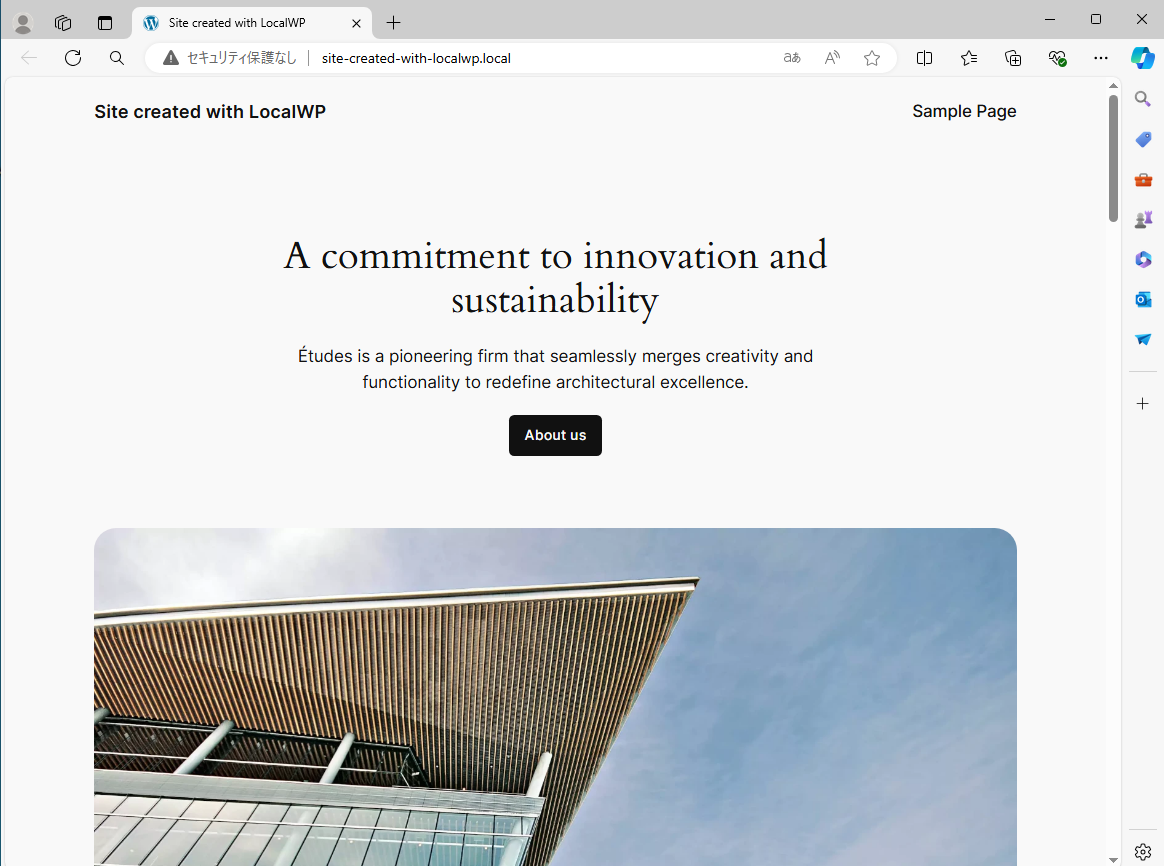
Task: Toggle Split screen view
Action: click(x=925, y=58)
